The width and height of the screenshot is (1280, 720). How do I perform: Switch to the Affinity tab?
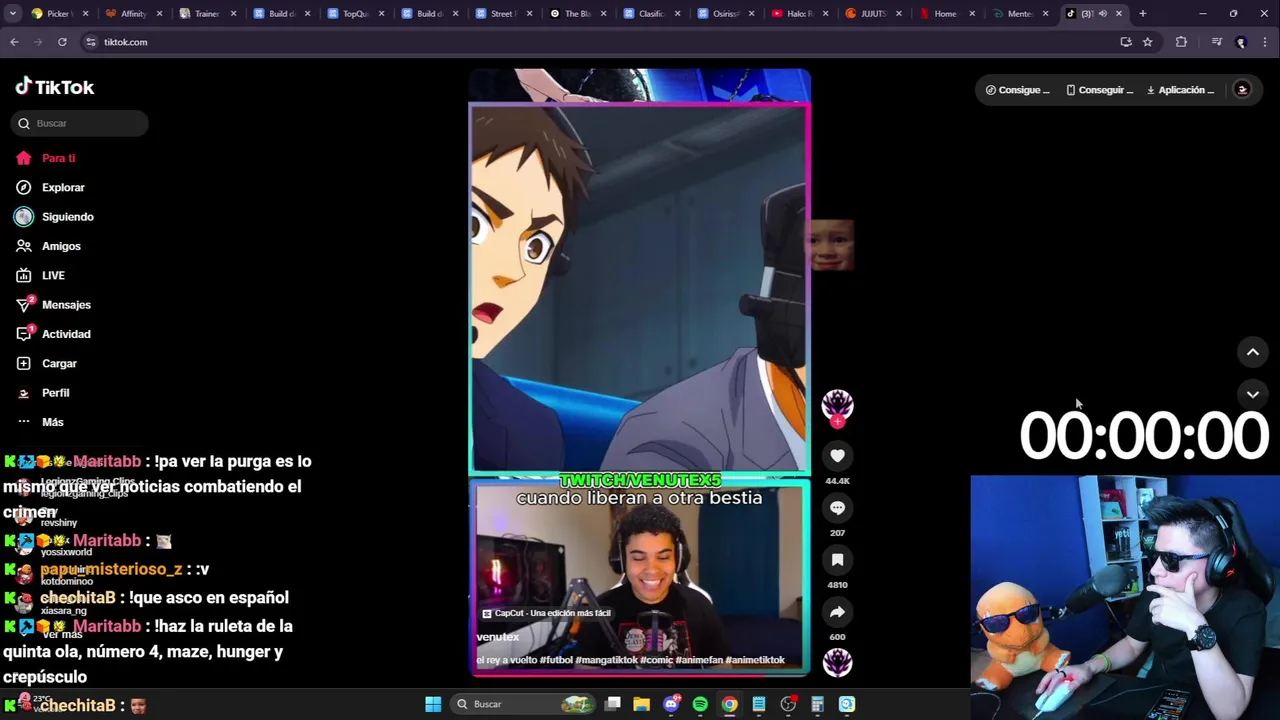pos(133,14)
